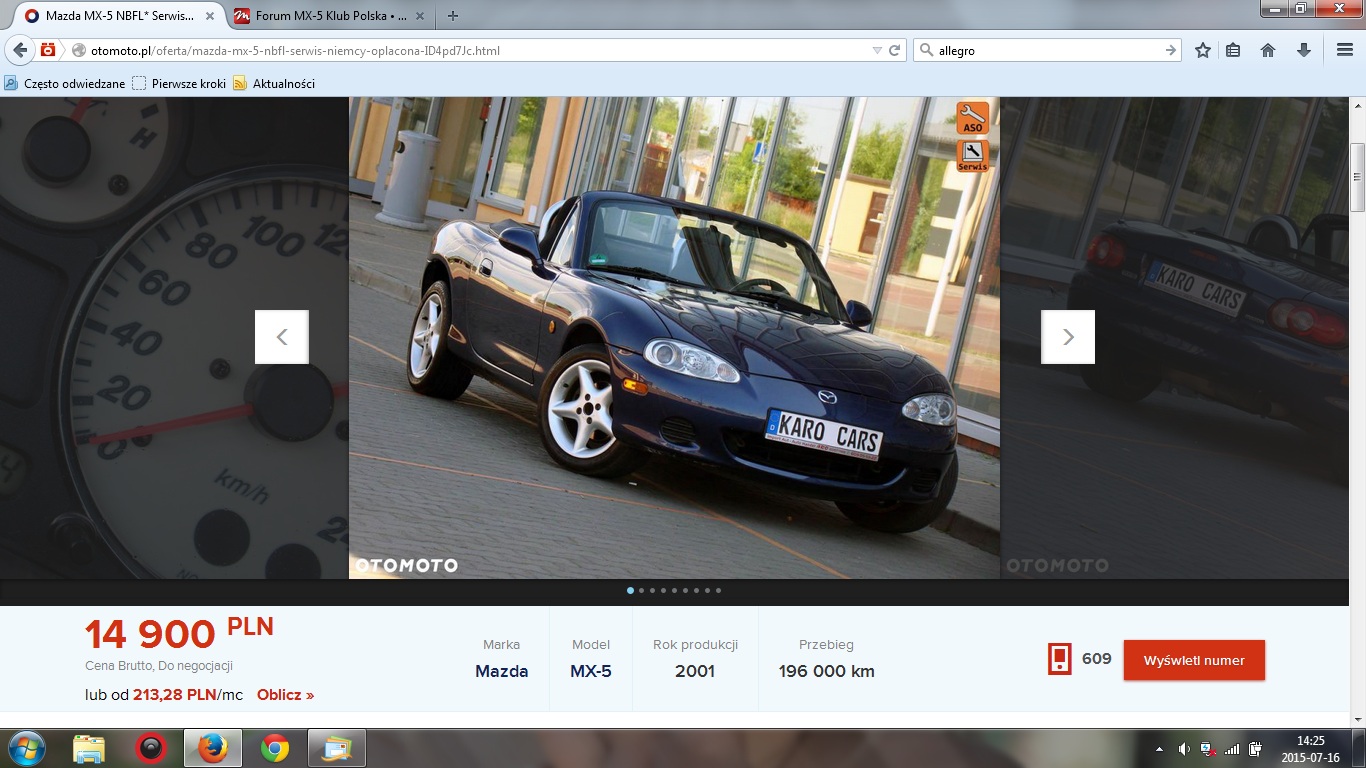Open a new tab with plus button

pos(453,16)
